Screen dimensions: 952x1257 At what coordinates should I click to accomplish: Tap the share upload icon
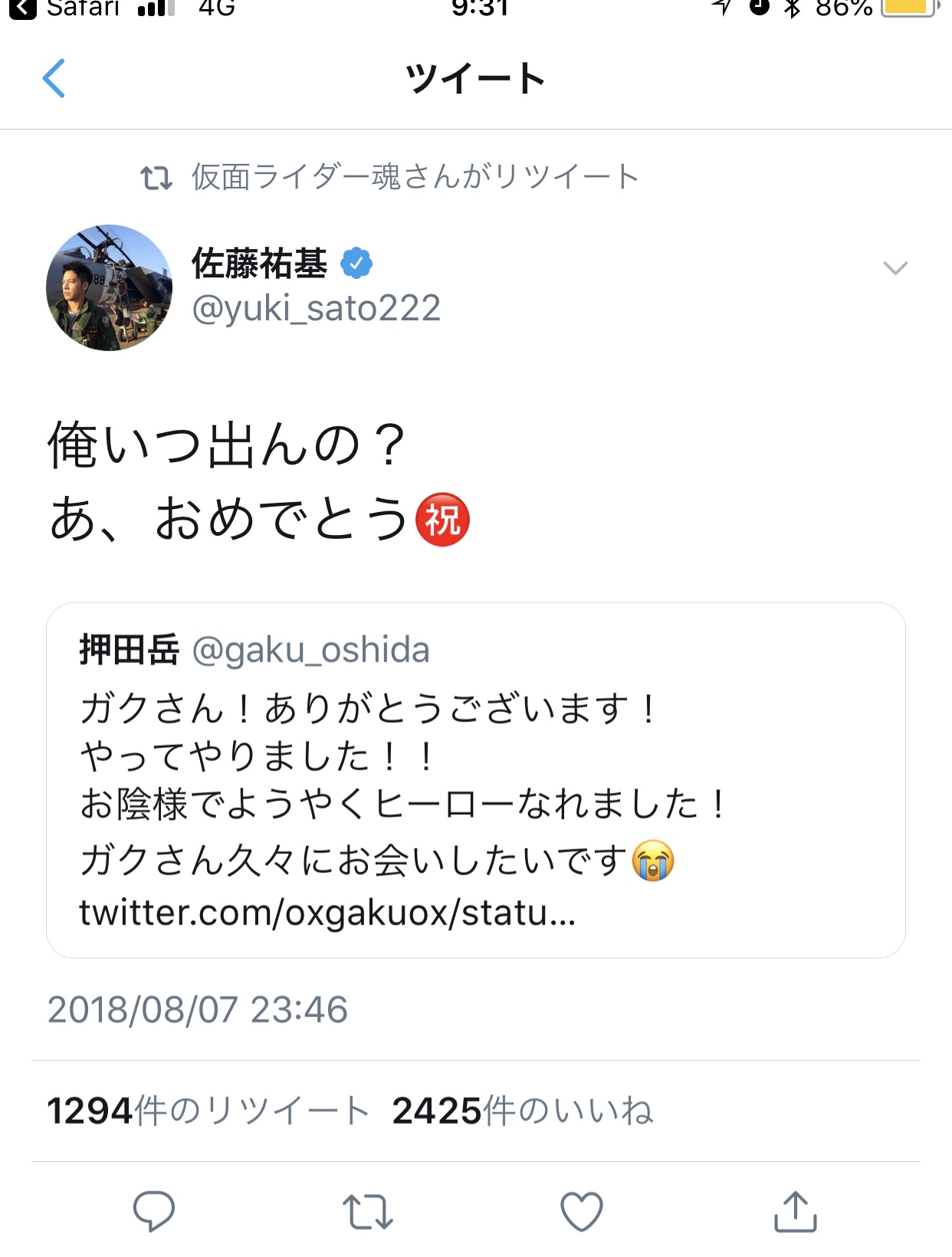(796, 1212)
